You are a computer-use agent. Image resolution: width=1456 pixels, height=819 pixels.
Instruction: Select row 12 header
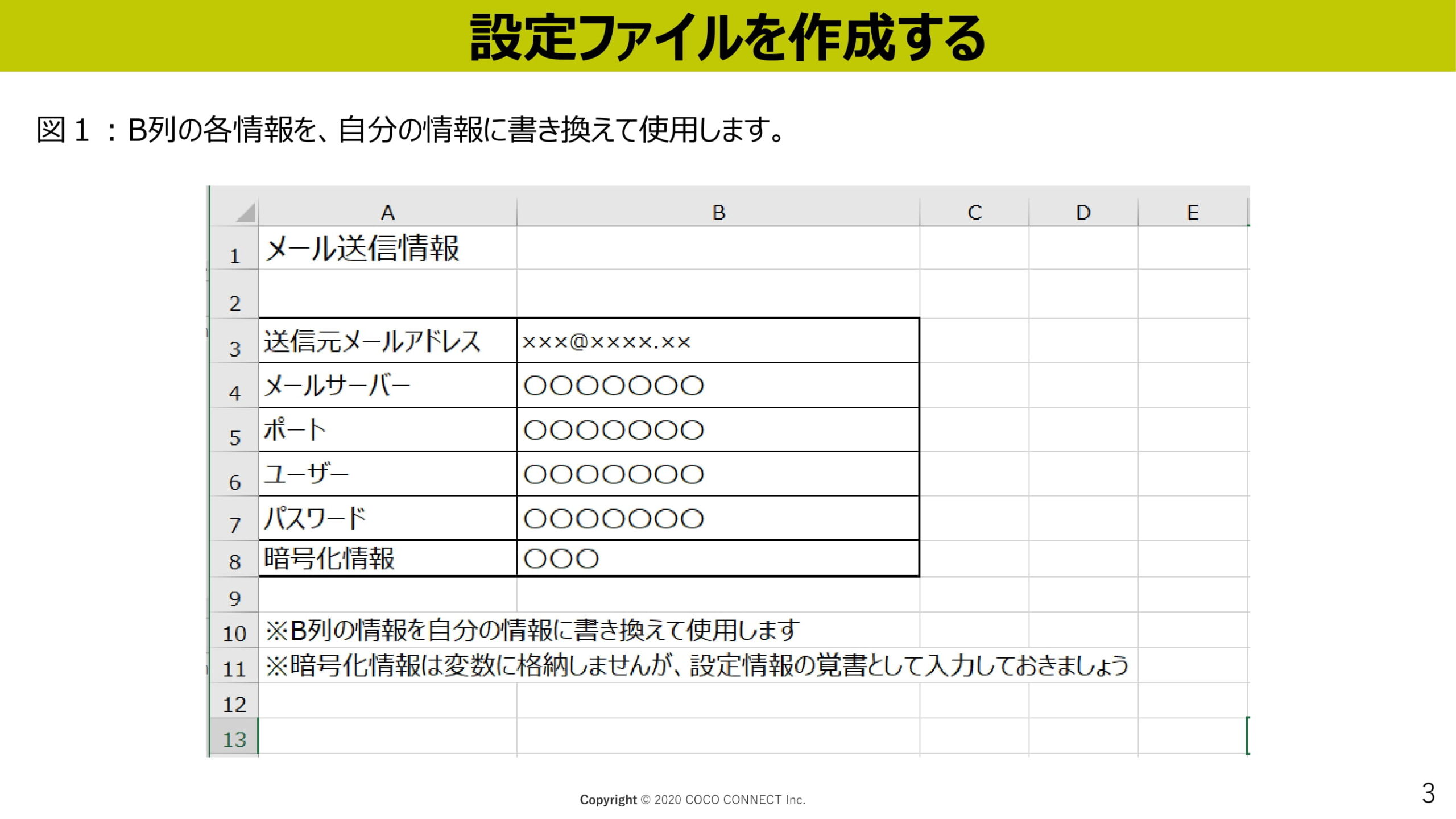[234, 701]
